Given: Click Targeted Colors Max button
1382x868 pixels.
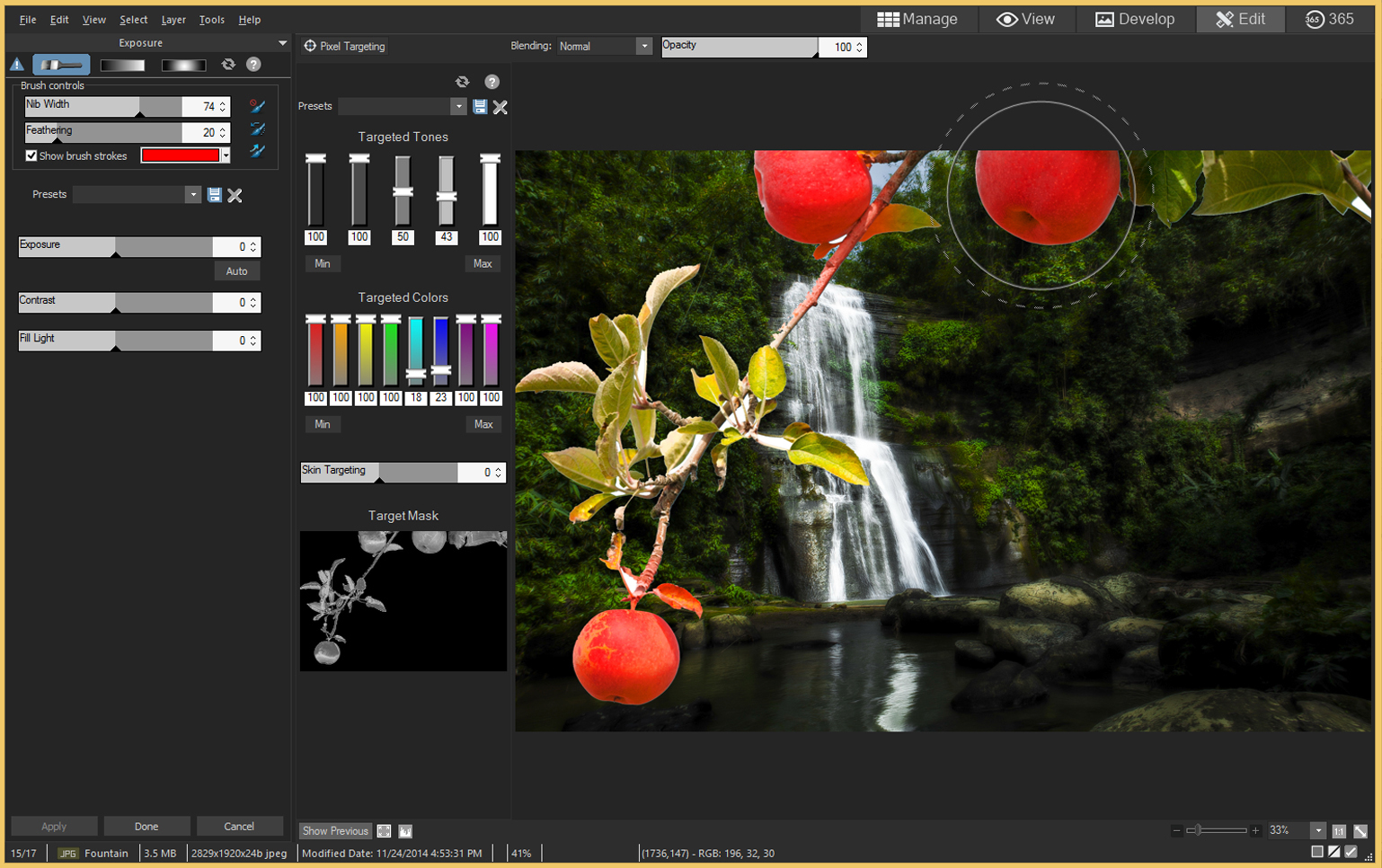Looking at the screenshot, I should pos(483,424).
